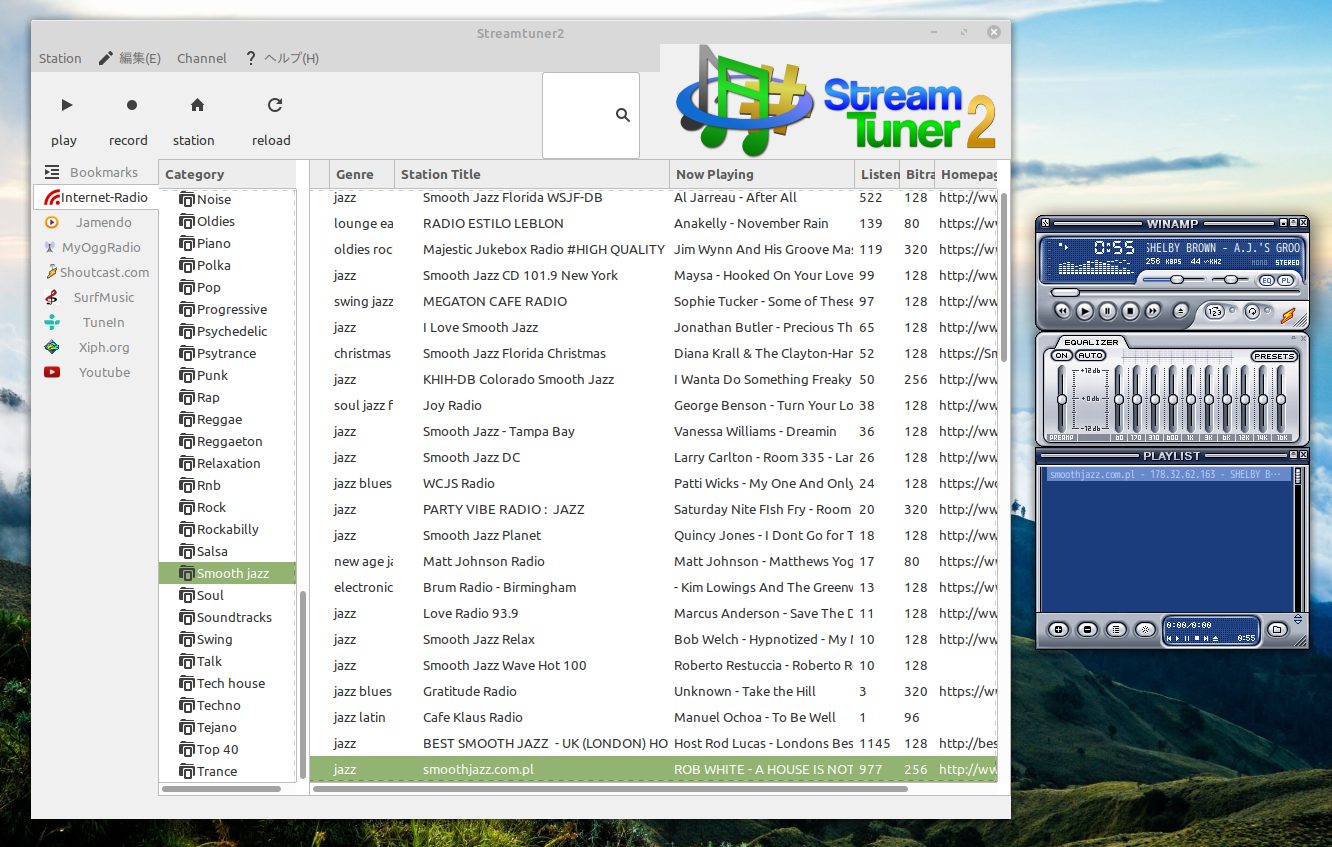The width and height of the screenshot is (1332, 847).
Task: Click Winamp main play button
Action: 1085,311
